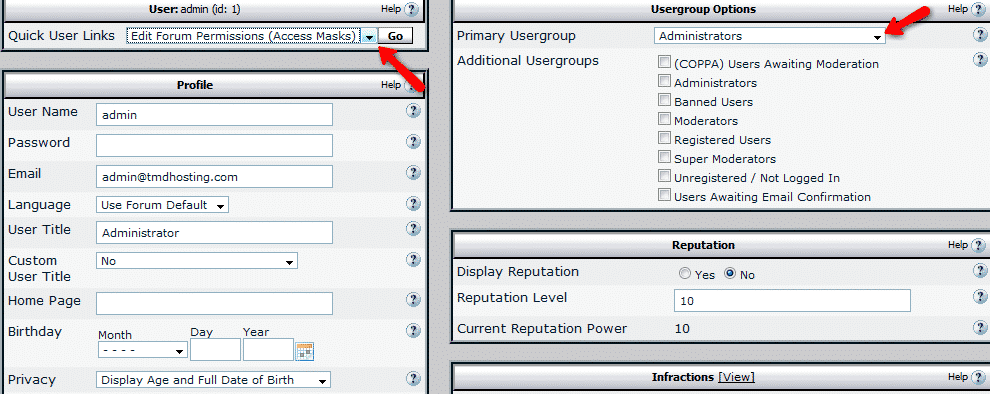Click the birthday Day input field
The height and width of the screenshot is (394, 990).
[x=215, y=350]
